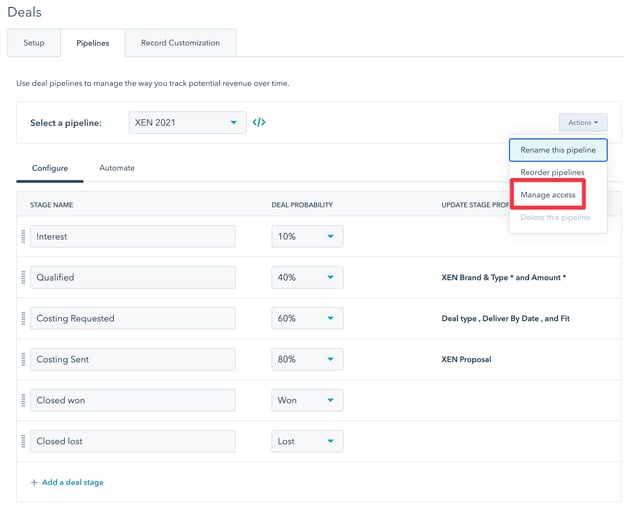Click the drag handle beside Qualified stage
The height and width of the screenshot is (505, 624).
(23, 278)
